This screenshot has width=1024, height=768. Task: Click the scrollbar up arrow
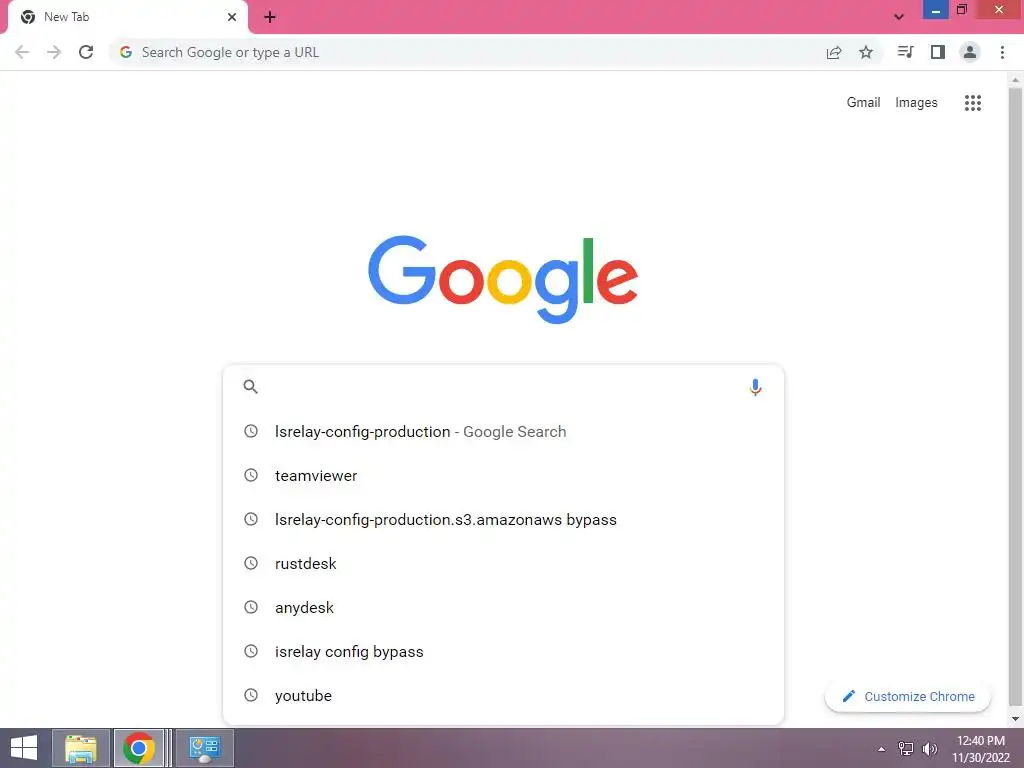pos(1015,80)
